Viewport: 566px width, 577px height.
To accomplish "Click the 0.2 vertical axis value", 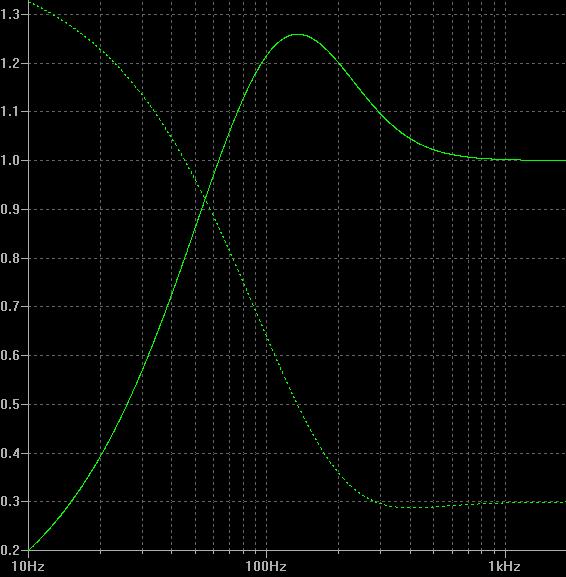I will tap(10, 550).
